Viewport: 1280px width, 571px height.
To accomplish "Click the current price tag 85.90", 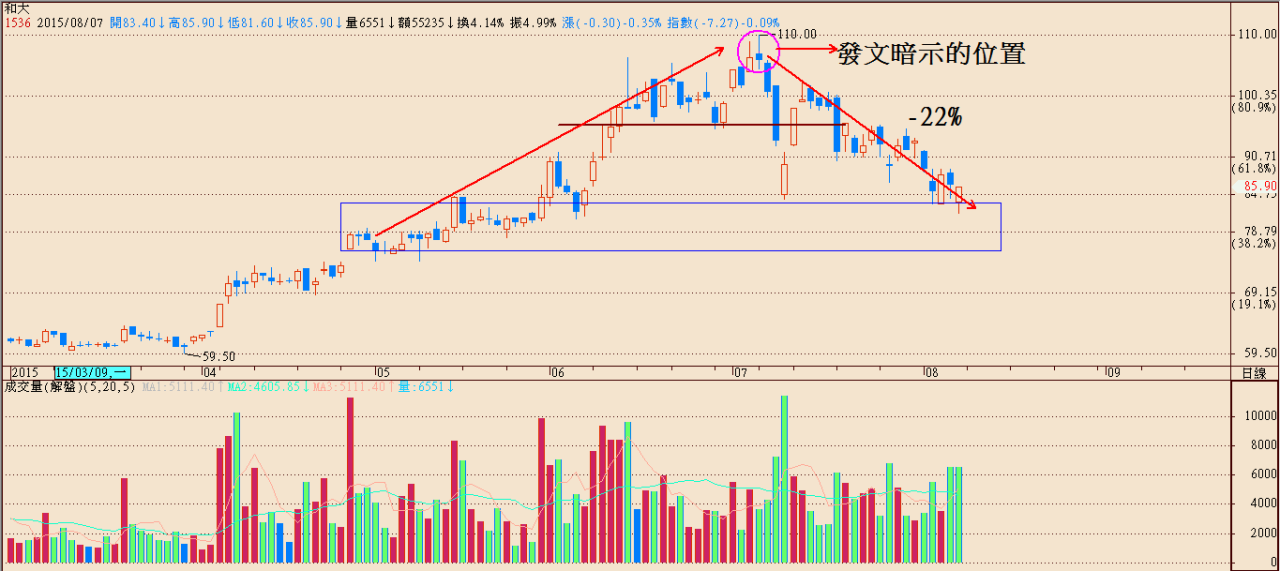I will pos(1258,186).
